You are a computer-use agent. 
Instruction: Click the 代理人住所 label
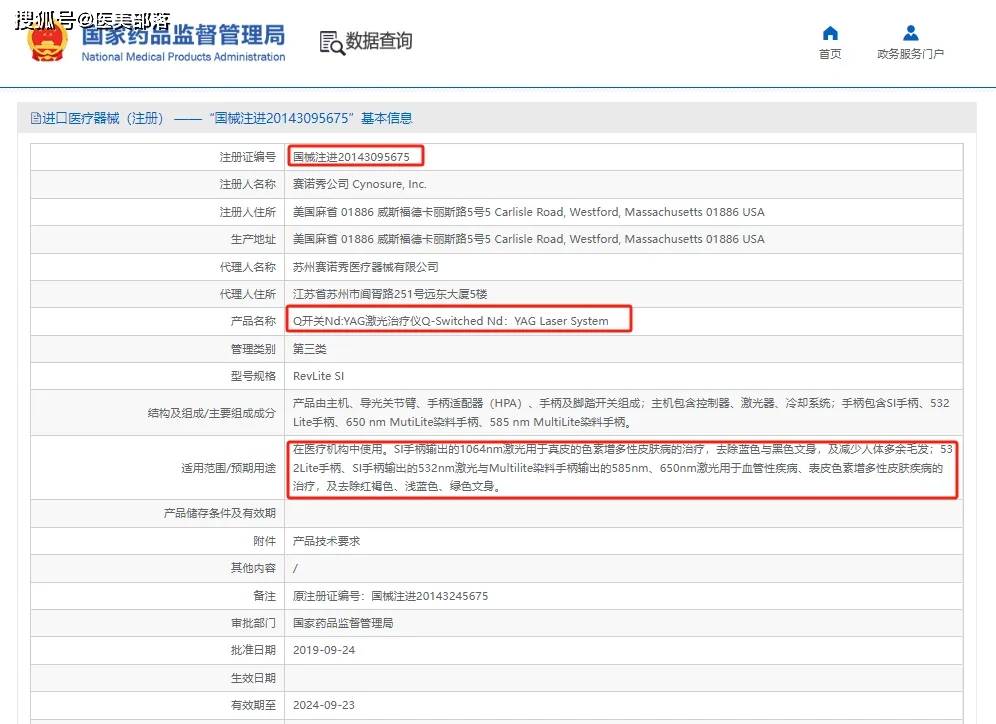click(248, 294)
